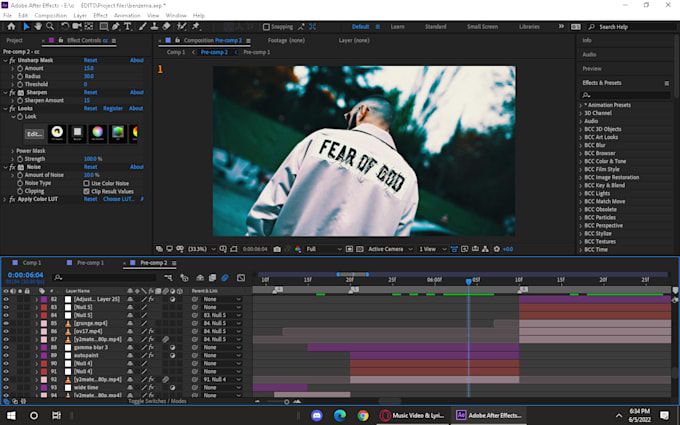
Task: Expand the Animation Presets folder
Action: (x=581, y=105)
